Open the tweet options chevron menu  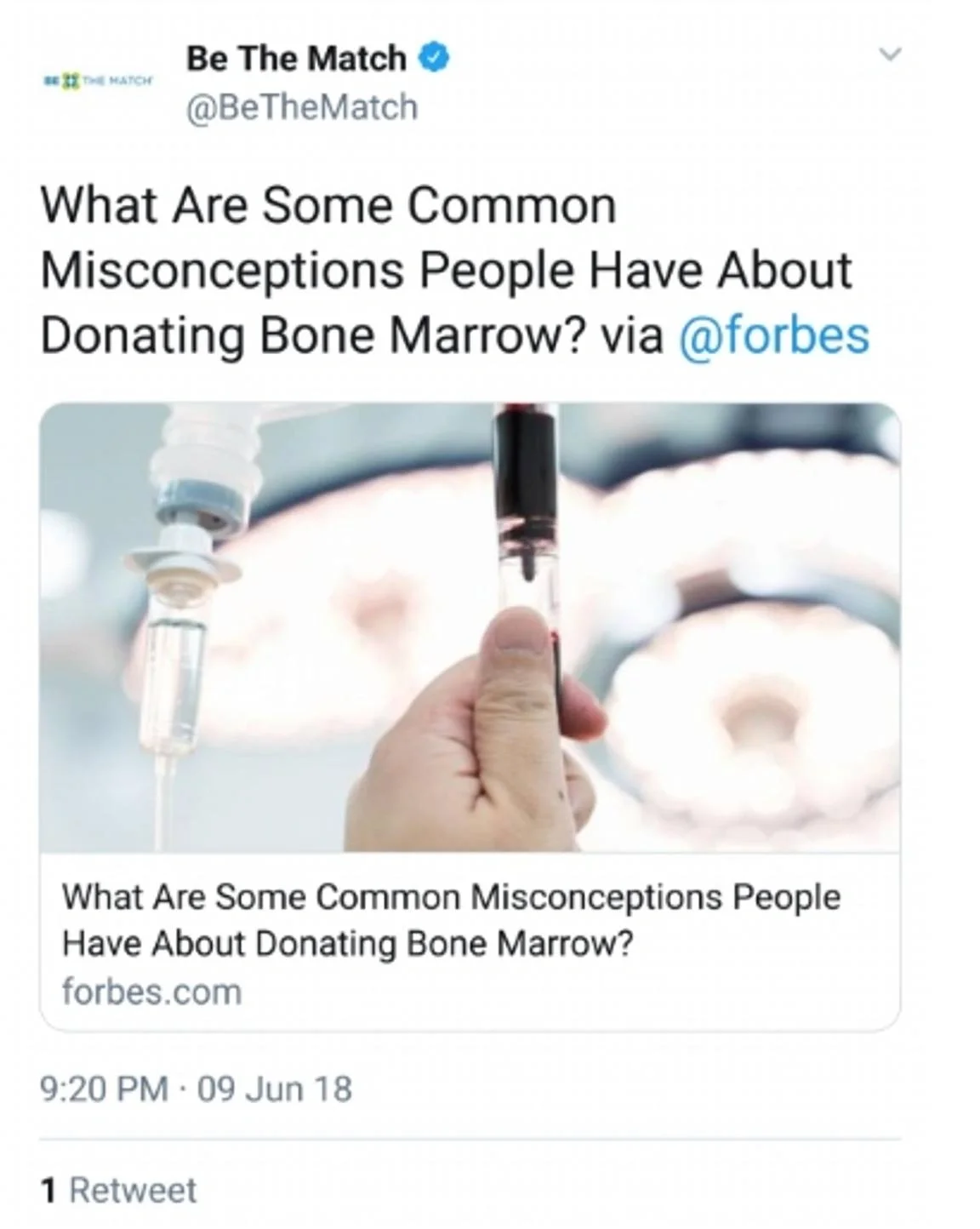(889, 55)
